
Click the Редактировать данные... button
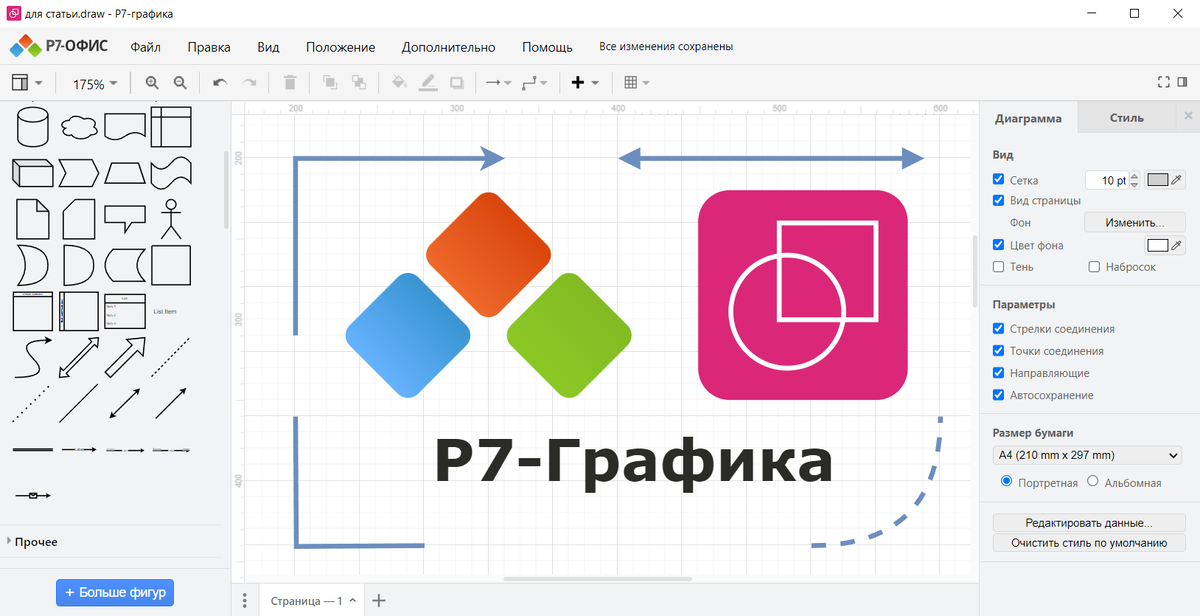(x=1089, y=522)
